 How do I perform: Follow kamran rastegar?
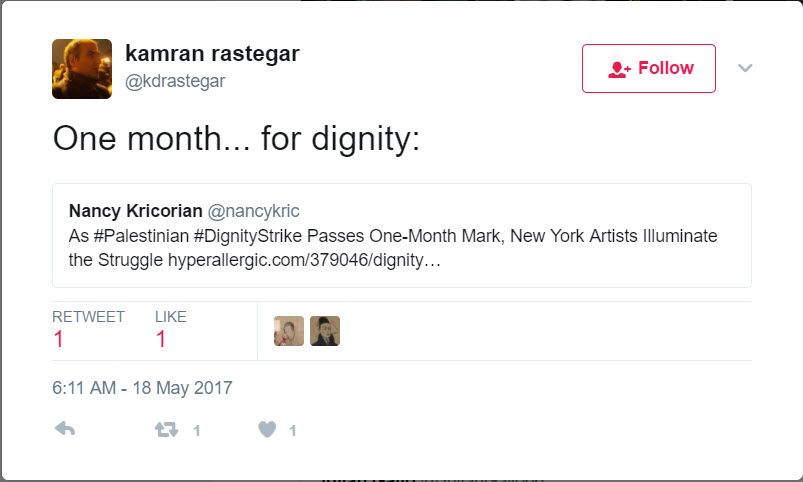tap(649, 69)
